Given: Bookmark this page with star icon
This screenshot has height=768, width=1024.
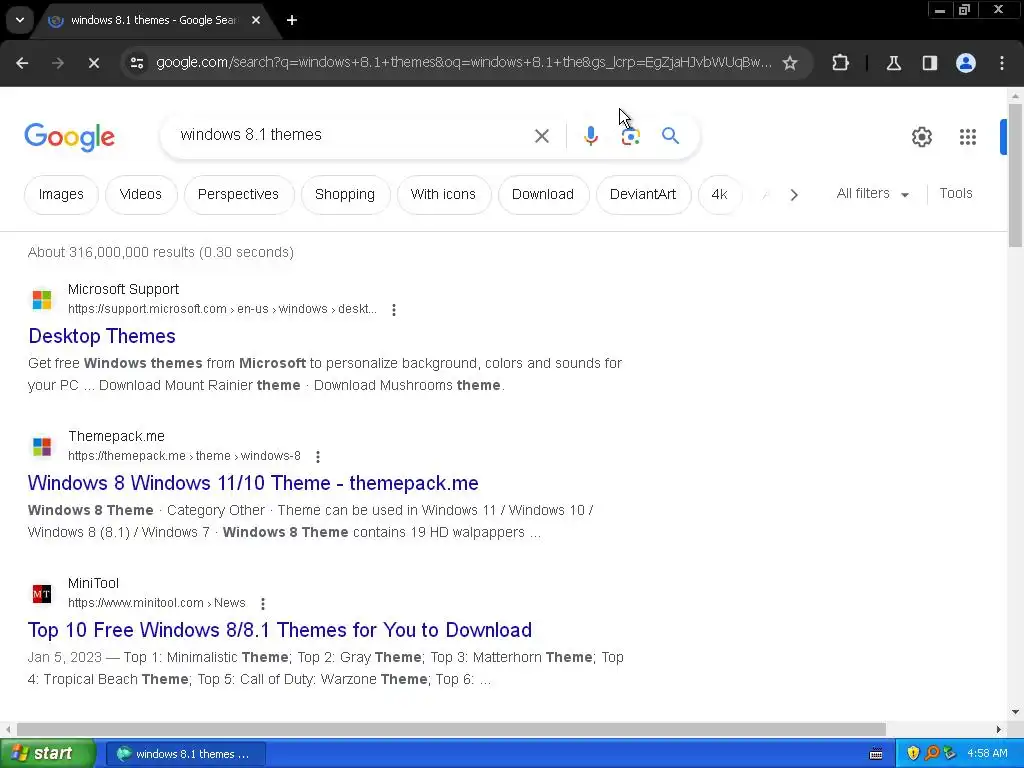Looking at the screenshot, I should tap(790, 63).
